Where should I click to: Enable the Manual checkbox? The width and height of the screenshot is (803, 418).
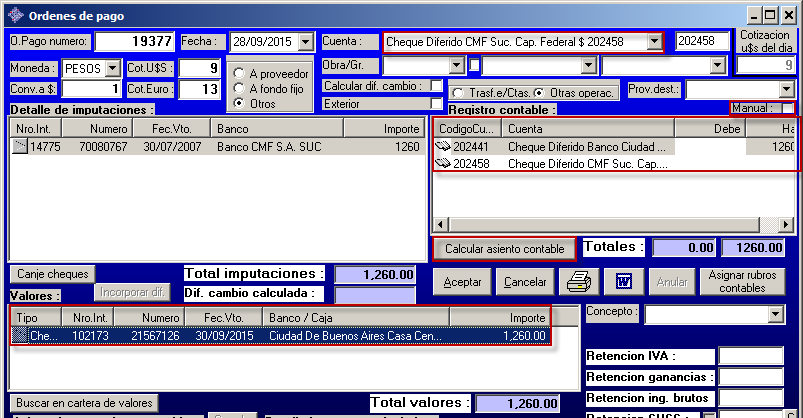point(788,107)
